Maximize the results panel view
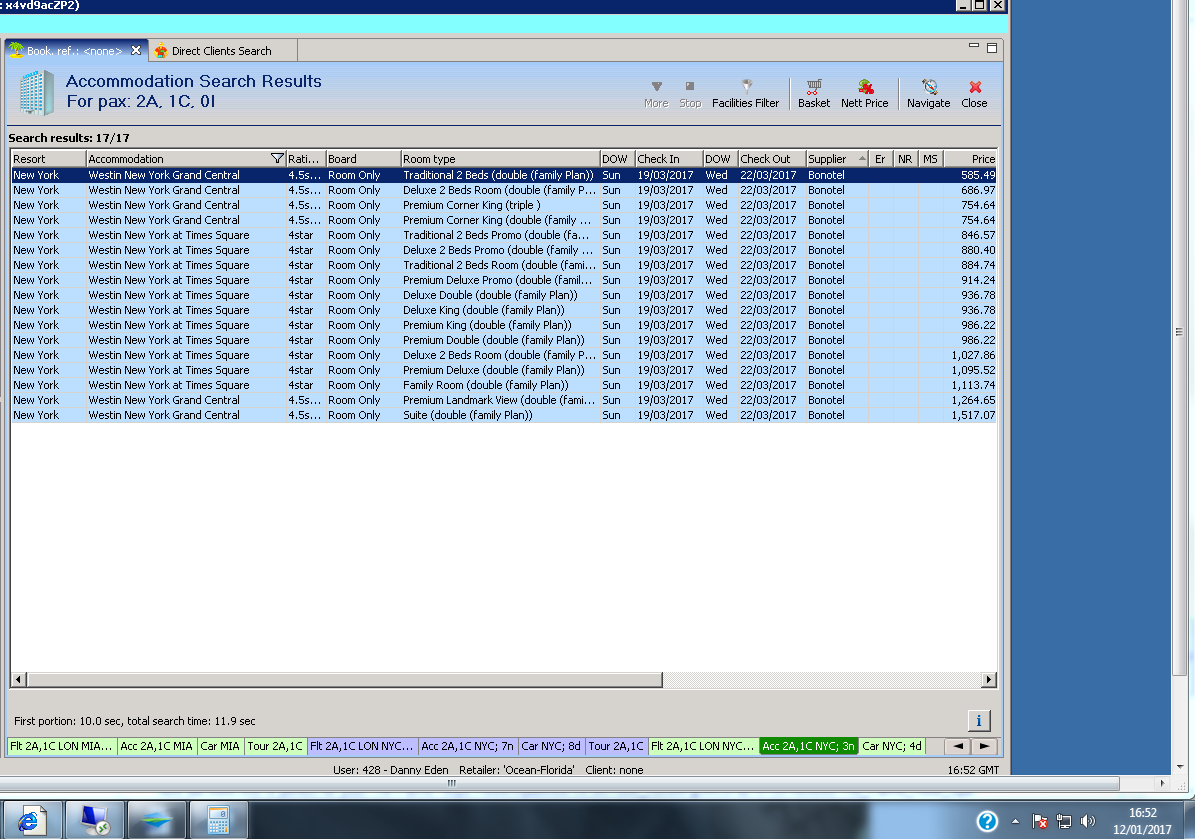 click(992, 48)
